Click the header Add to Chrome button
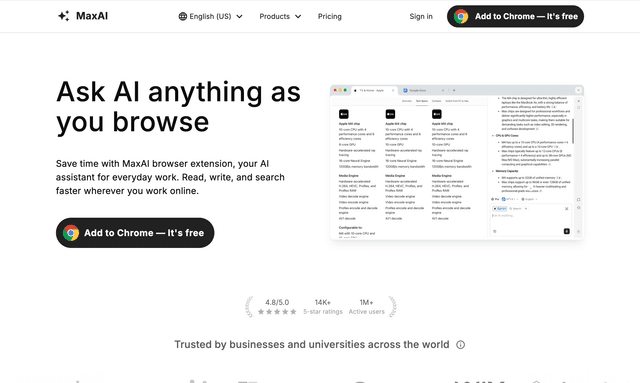This screenshot has width=640, height=383. 515,16
